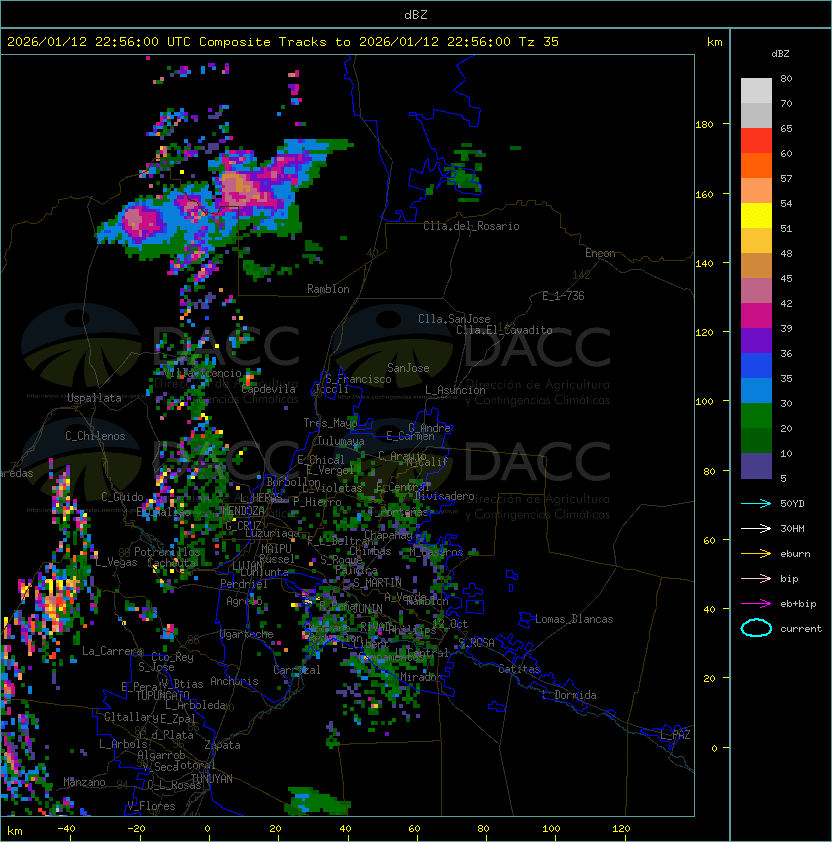
Task: Select the gray 65-70 dBZ swatch
Action: tap(756, 115)
